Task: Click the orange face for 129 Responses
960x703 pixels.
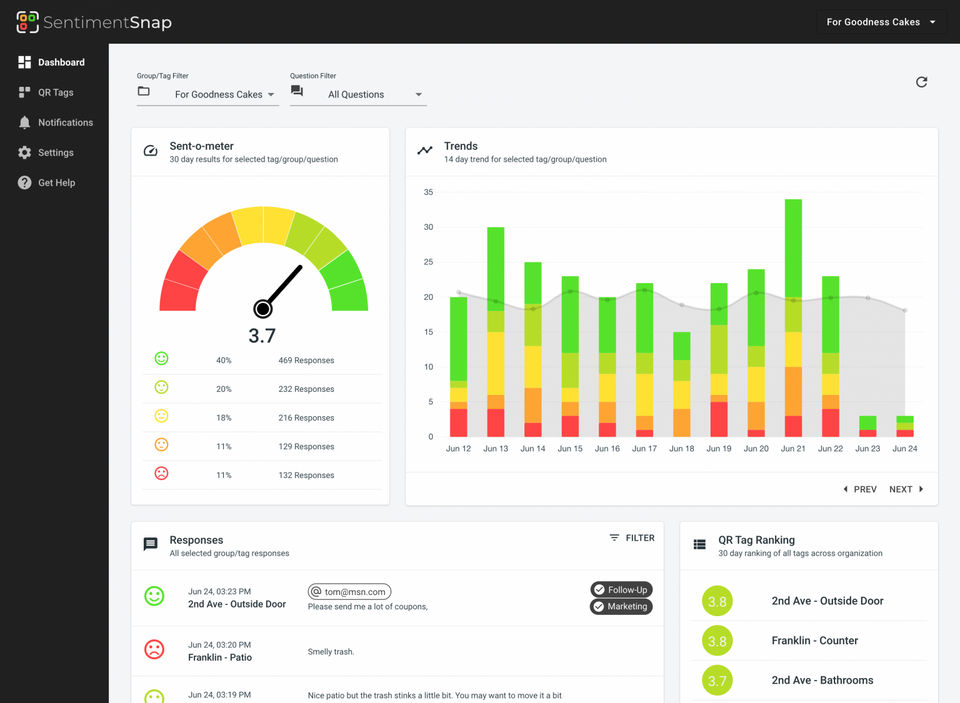Action: point(161,445)
